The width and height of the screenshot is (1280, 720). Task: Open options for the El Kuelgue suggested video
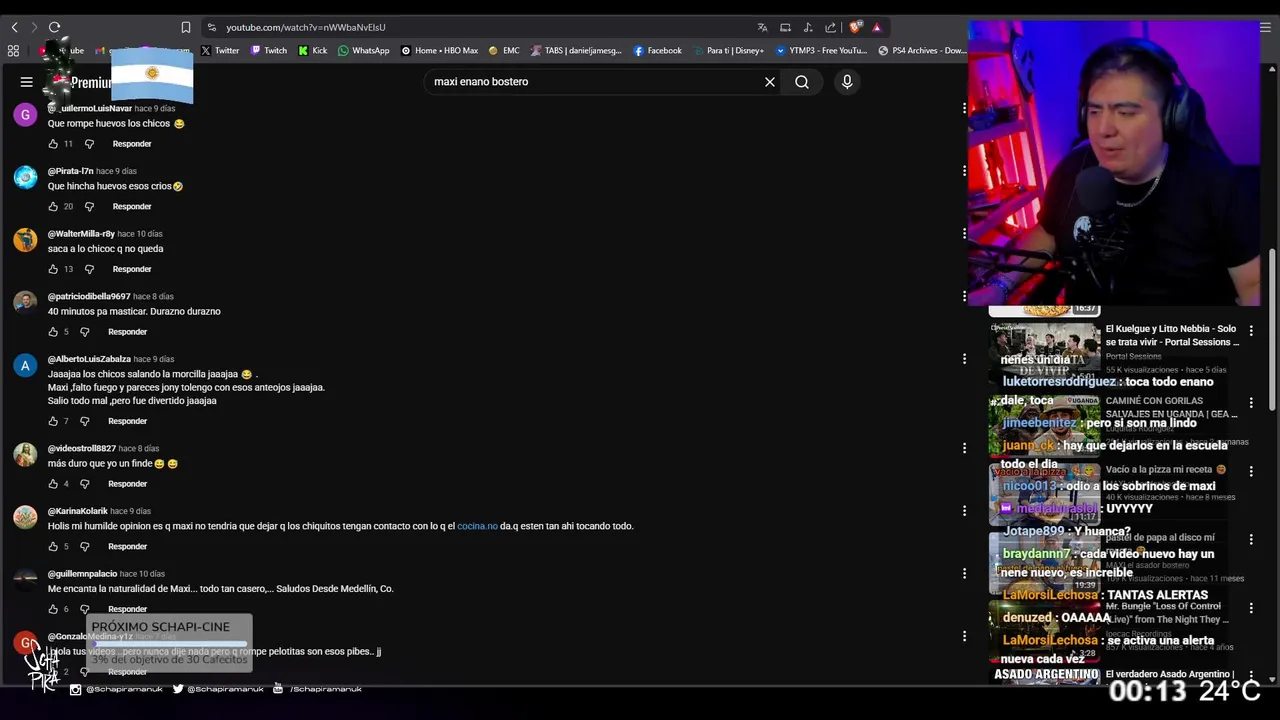click(1251, 330)
